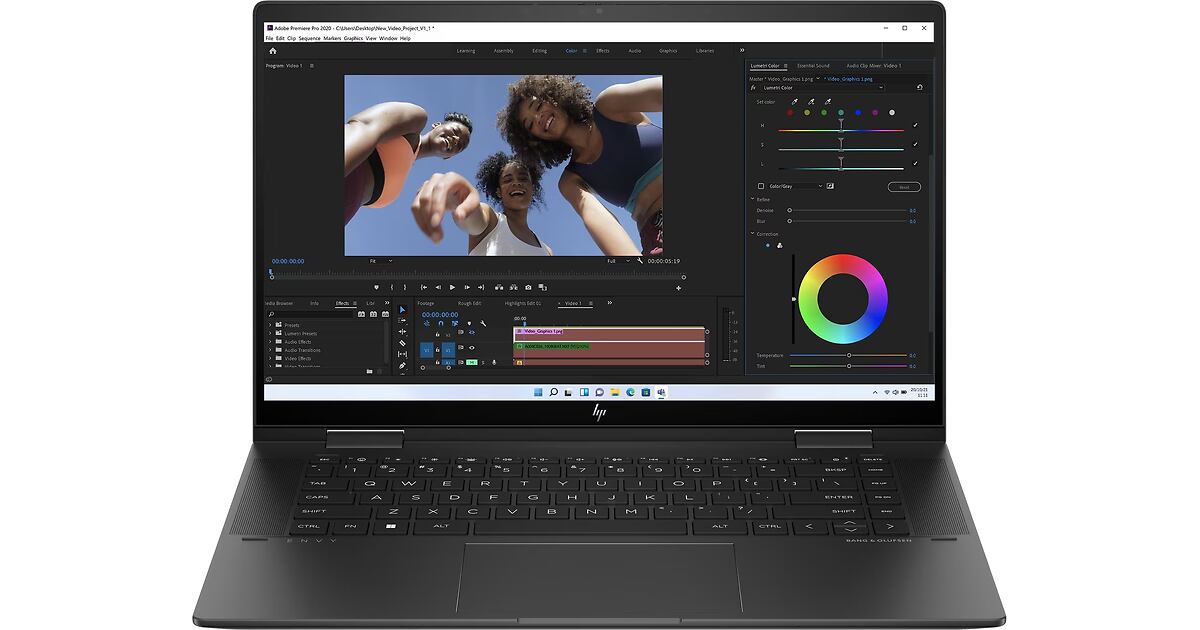This screenshot has width=1200, height=630.
Task: Step back one frame in Program monitor
Action: [x=438, y=287]
